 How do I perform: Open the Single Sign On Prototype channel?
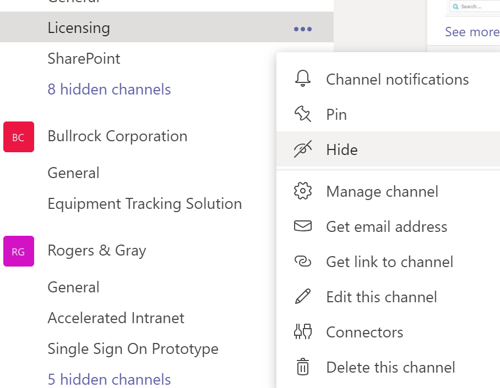click(133, 349)
